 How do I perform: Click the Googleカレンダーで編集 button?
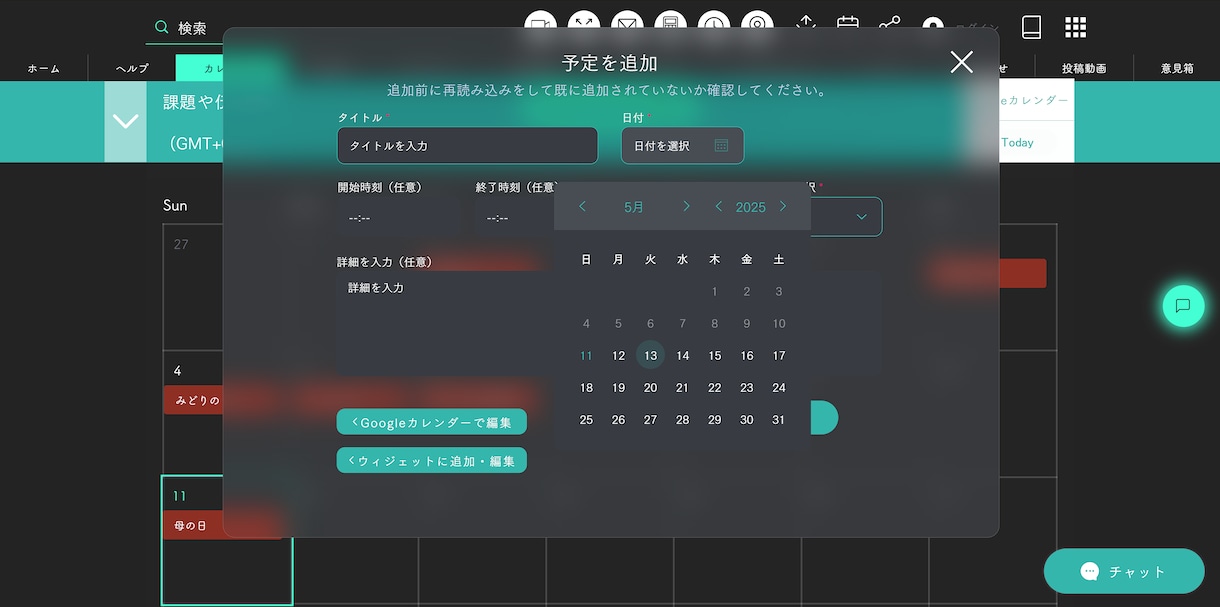(x=431, y=422)
